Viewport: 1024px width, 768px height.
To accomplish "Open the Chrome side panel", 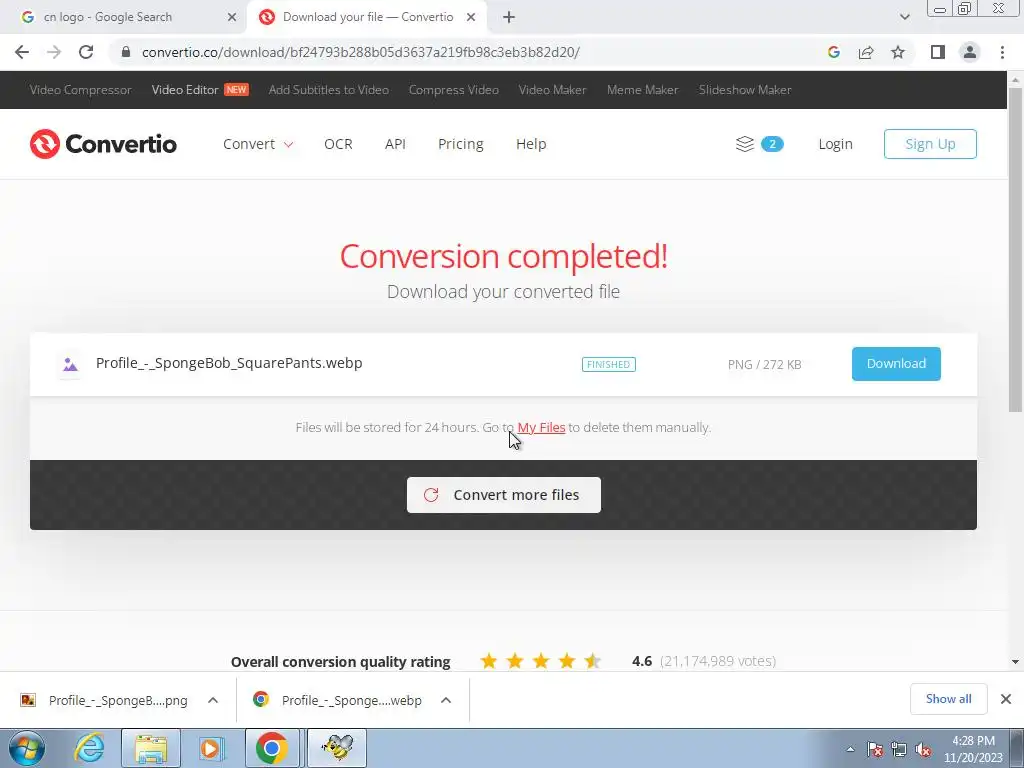I will pos(938,52).
